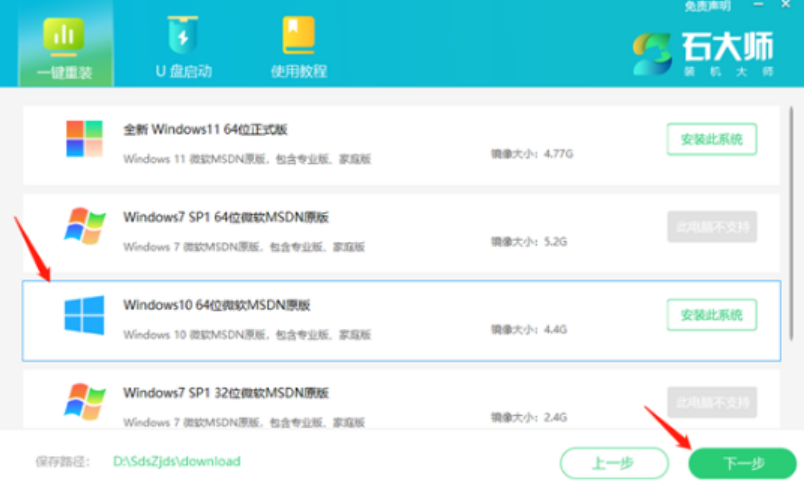Select the 全新 Windows11 64位正式版 title
This screenshot has height=486, width=804.
click(206, 130)
